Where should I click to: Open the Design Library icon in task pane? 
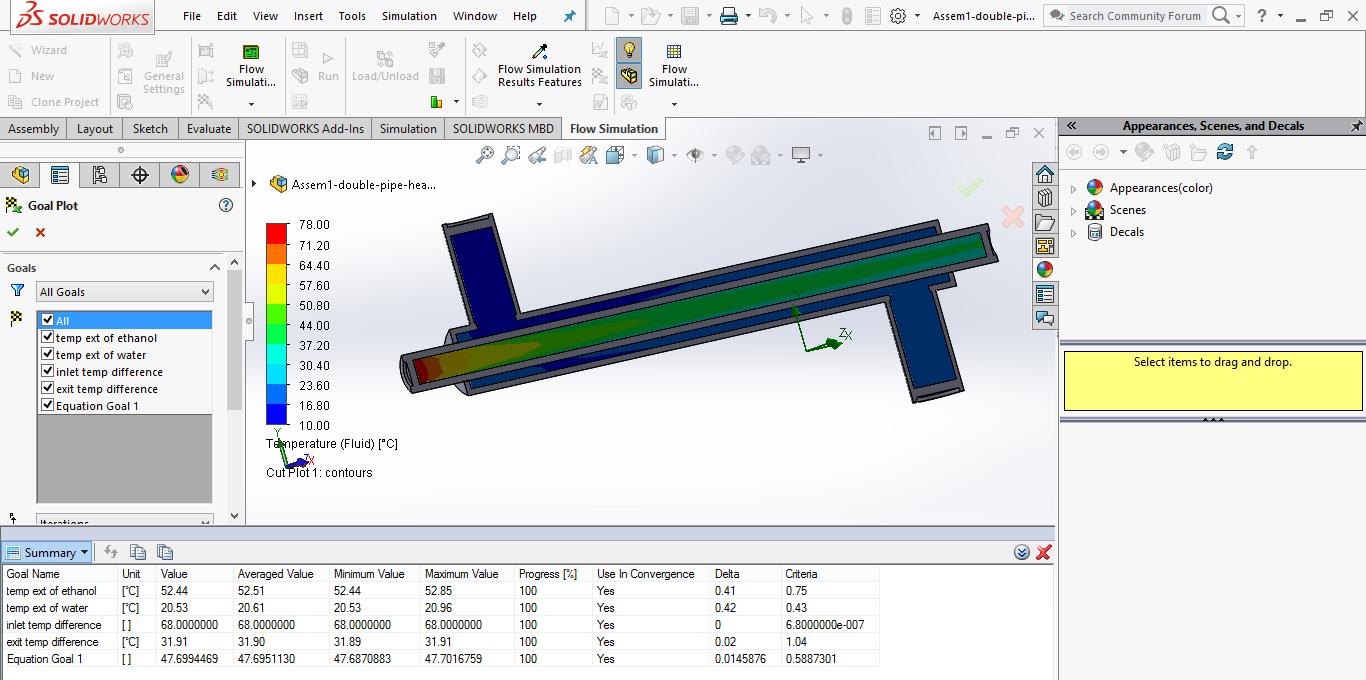point(1045,198)
